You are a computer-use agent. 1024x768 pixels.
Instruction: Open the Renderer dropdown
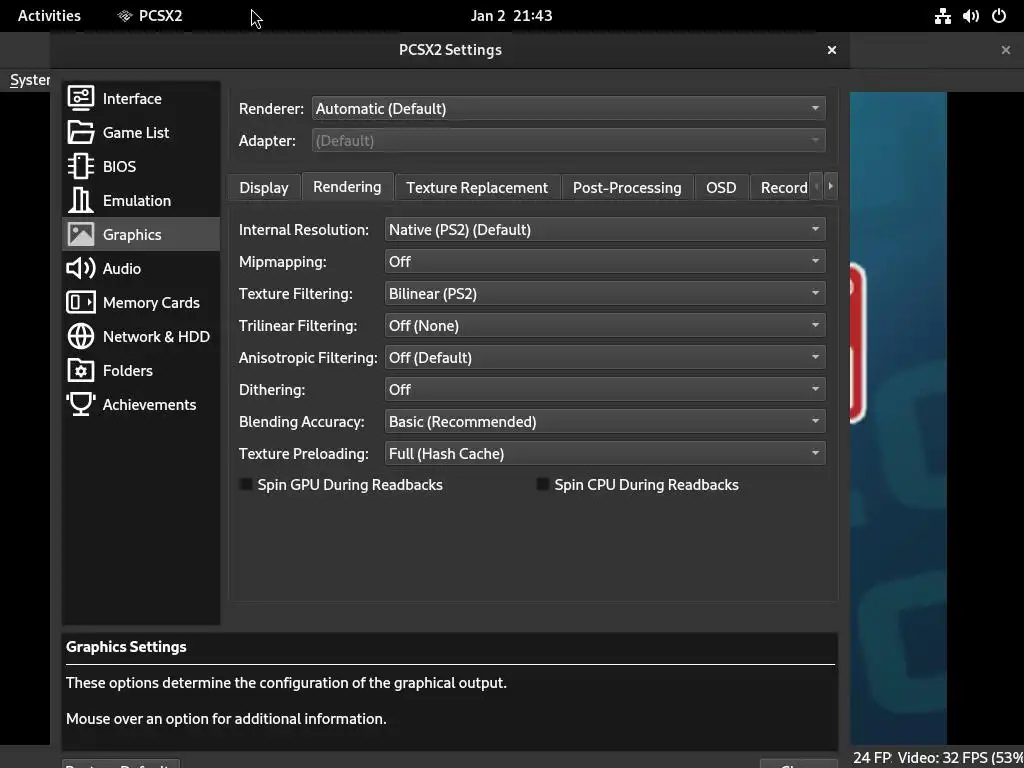568,108
